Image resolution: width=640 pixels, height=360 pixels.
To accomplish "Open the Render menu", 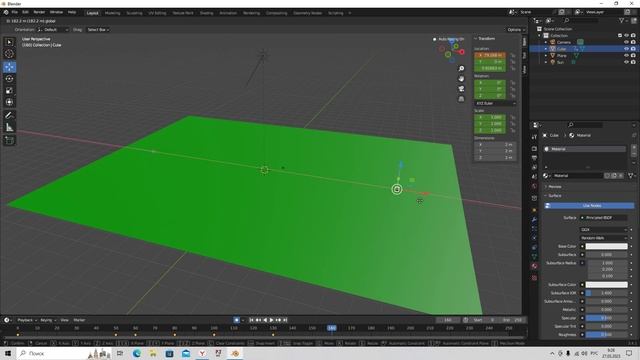I will click(39, 13).
